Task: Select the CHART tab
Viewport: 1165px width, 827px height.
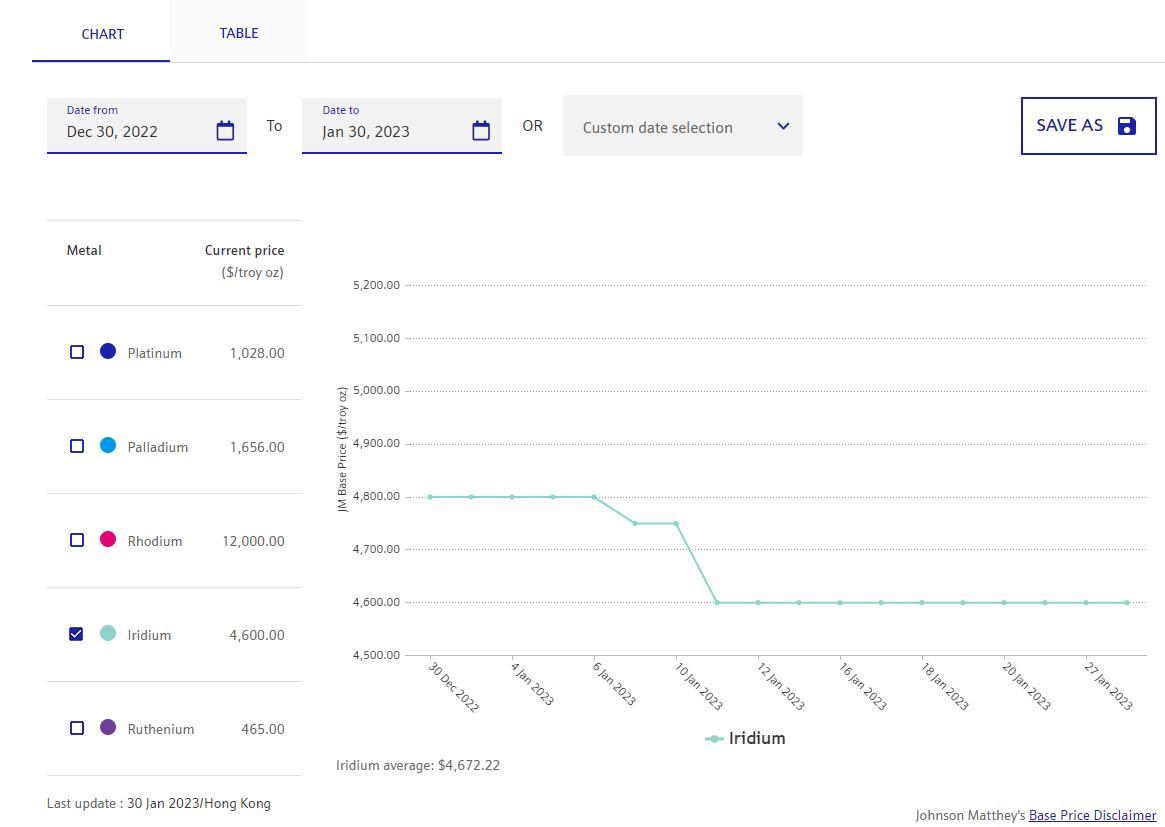Action: click(x=102, y=34)
